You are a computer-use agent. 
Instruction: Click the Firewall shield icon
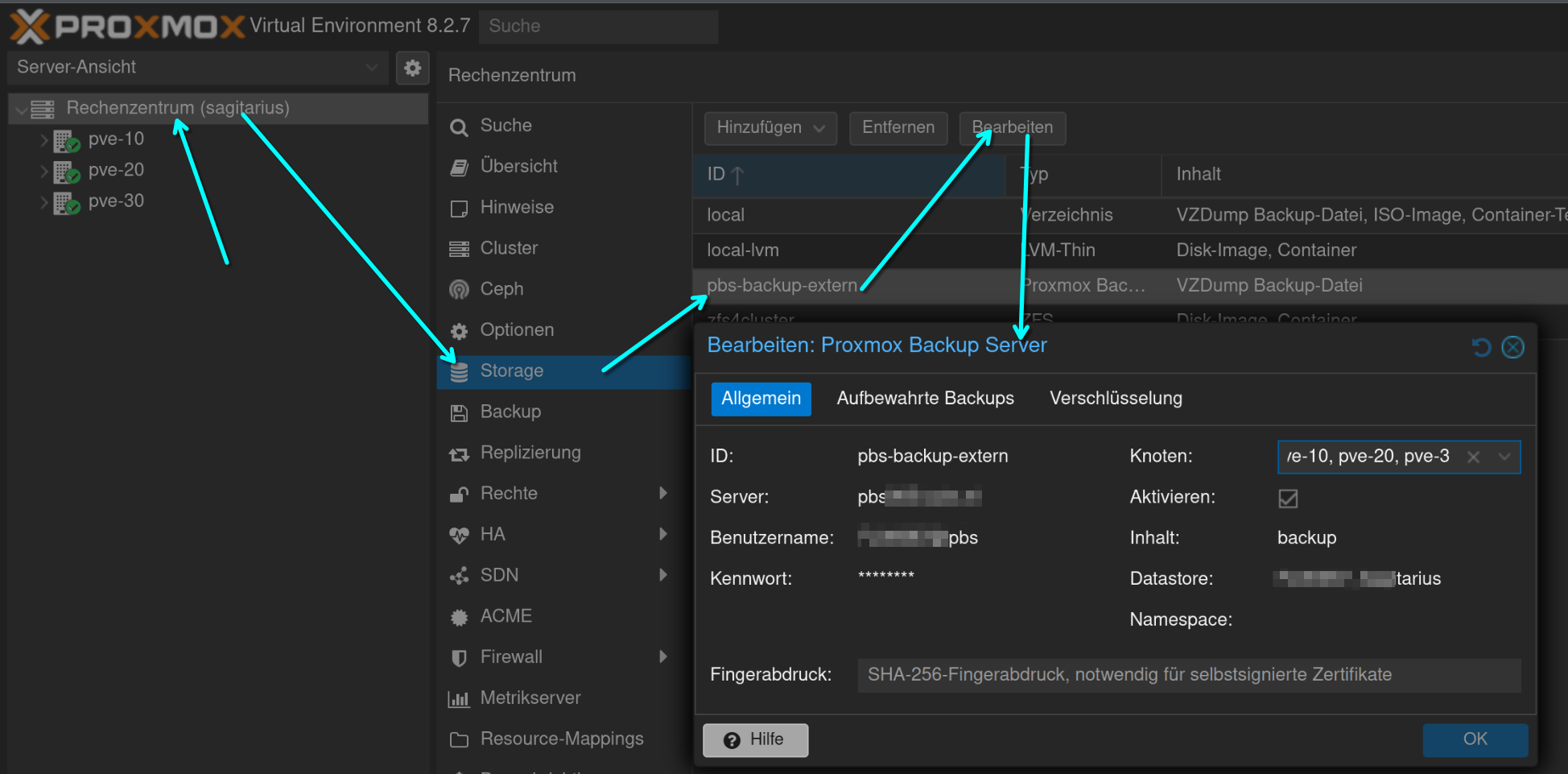[459, 658]
